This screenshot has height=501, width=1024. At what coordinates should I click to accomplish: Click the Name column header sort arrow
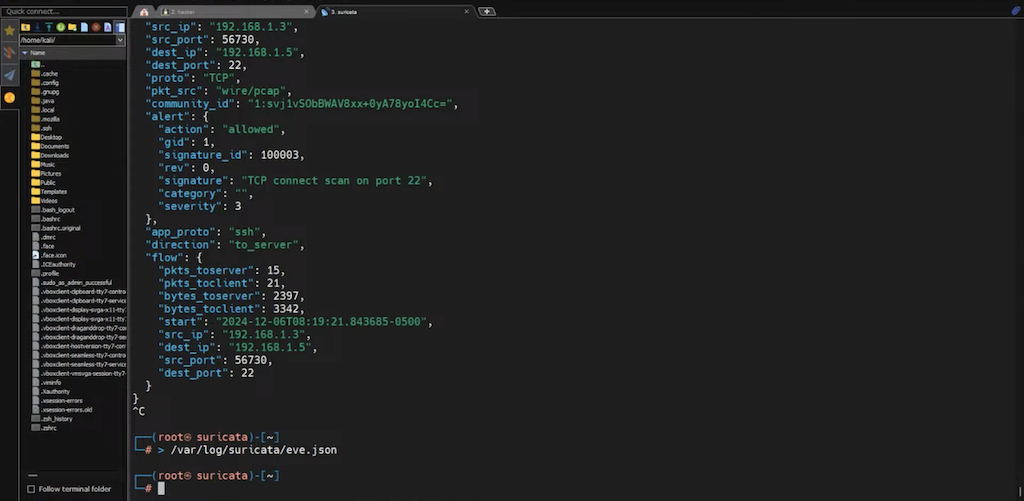25,52
